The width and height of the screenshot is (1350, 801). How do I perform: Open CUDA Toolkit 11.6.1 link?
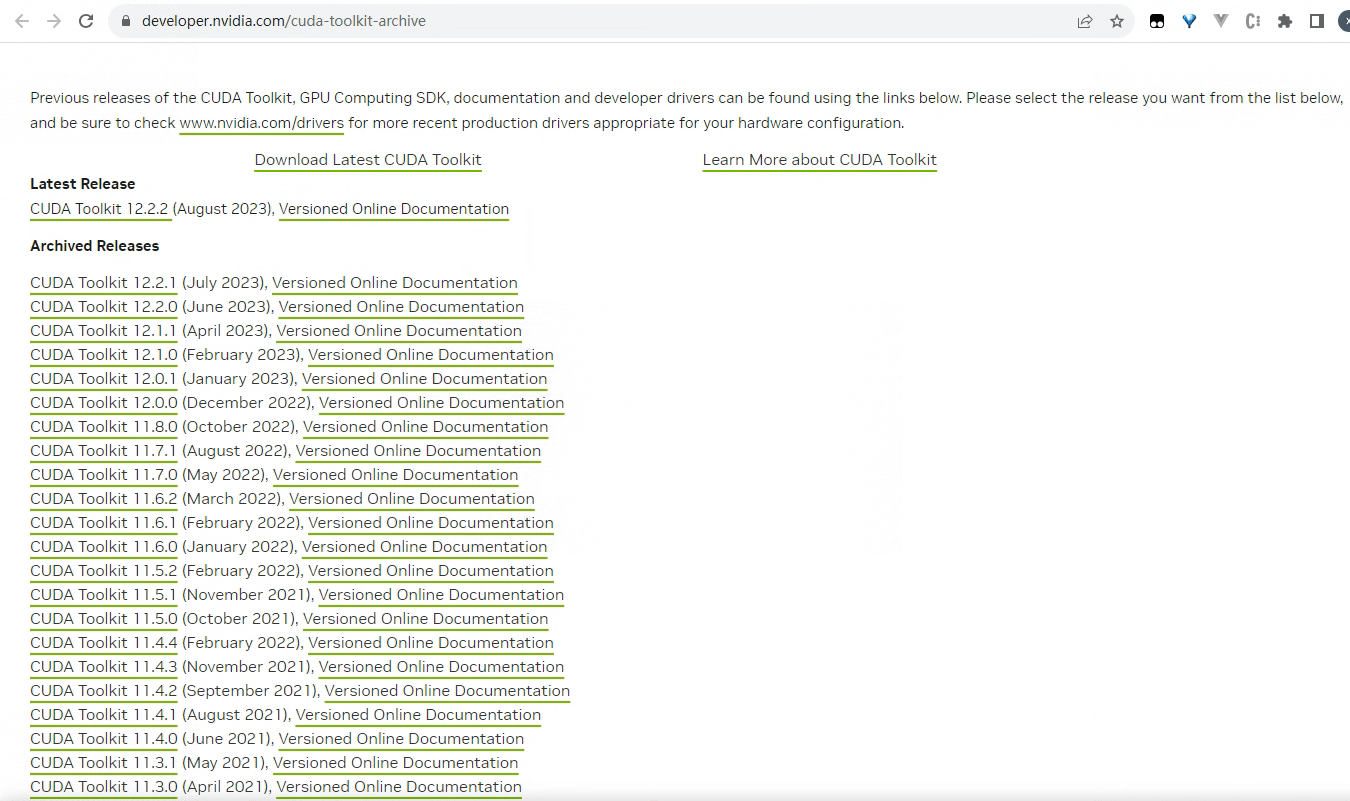click(x=103, y=523)
